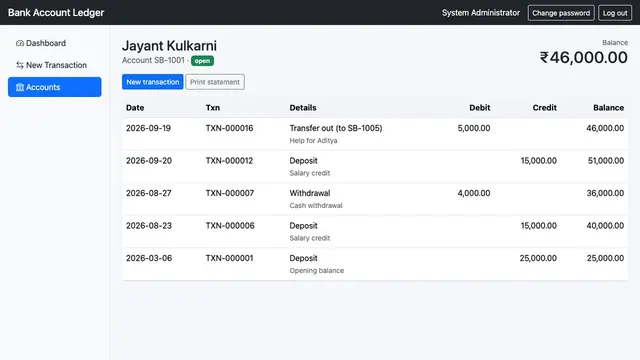Click the Credit column header
640x360 pixels.
(x=544, y=108)
